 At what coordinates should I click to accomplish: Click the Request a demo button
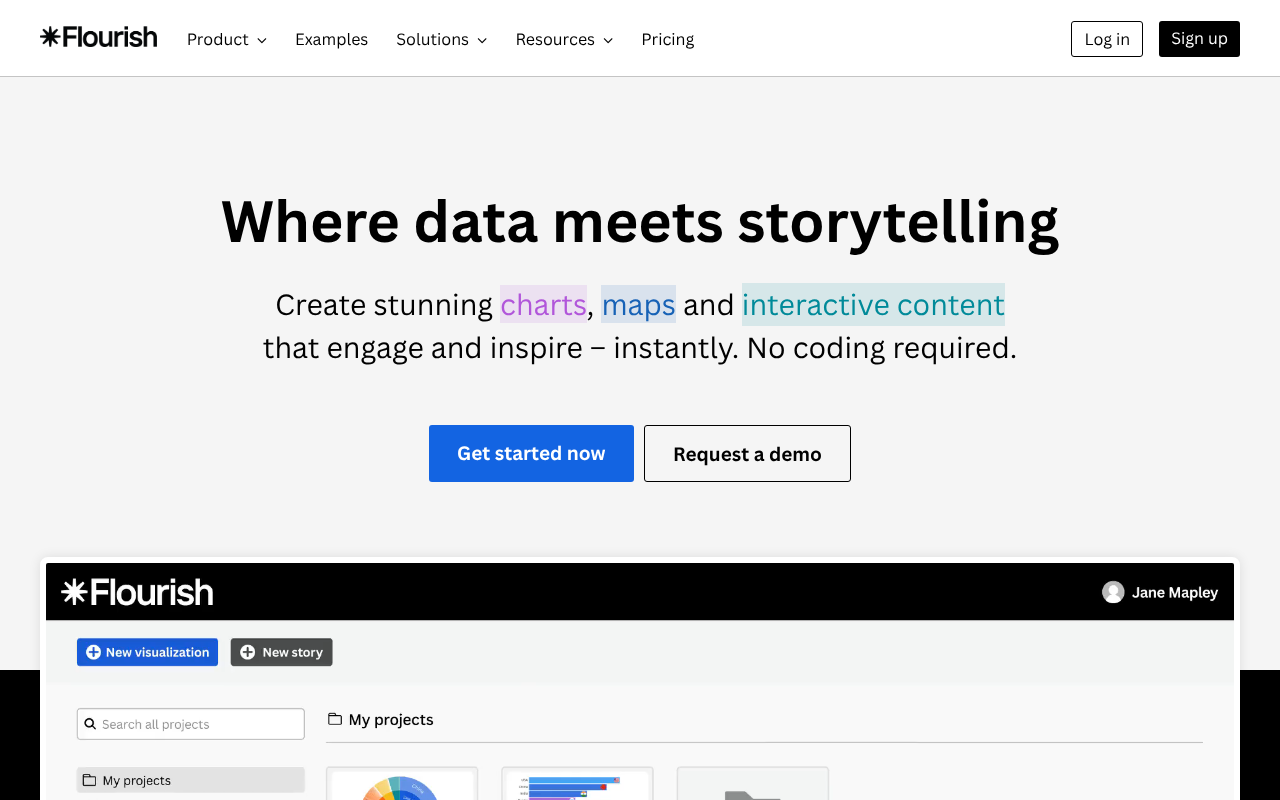(x=747, y=454)
